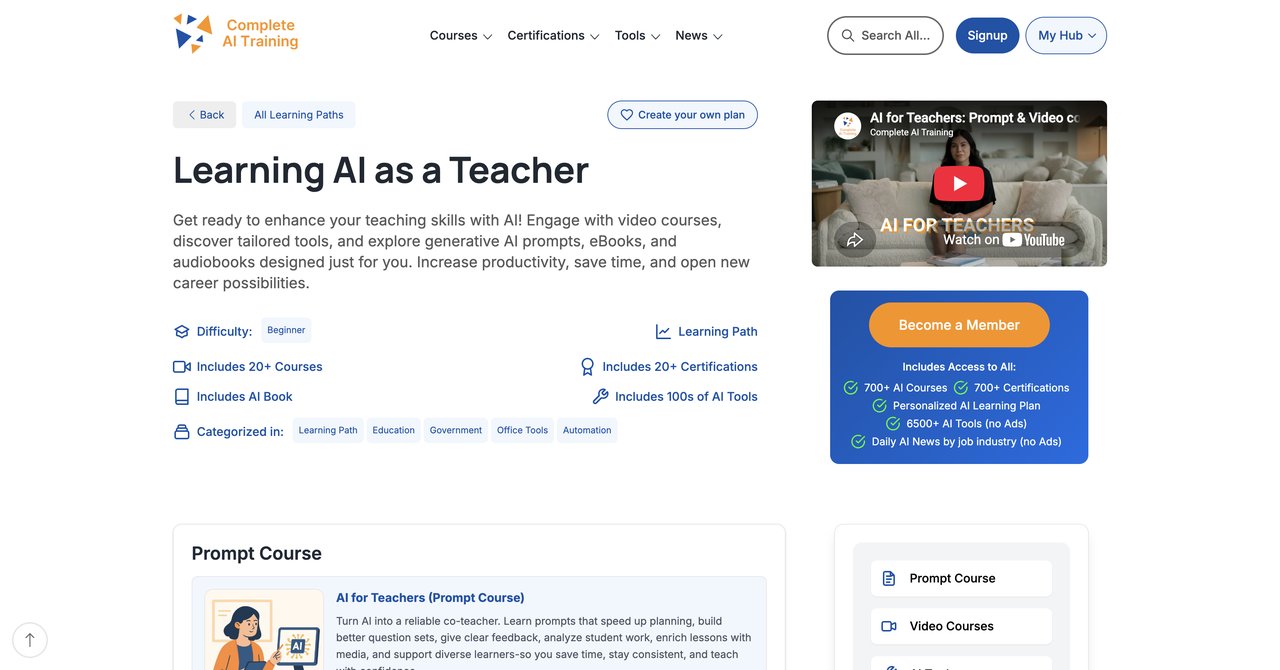This screenshot has height=670, width=1280.
Task: Click the Learning AI as a Teacher heading
Action: pos(381,170)
